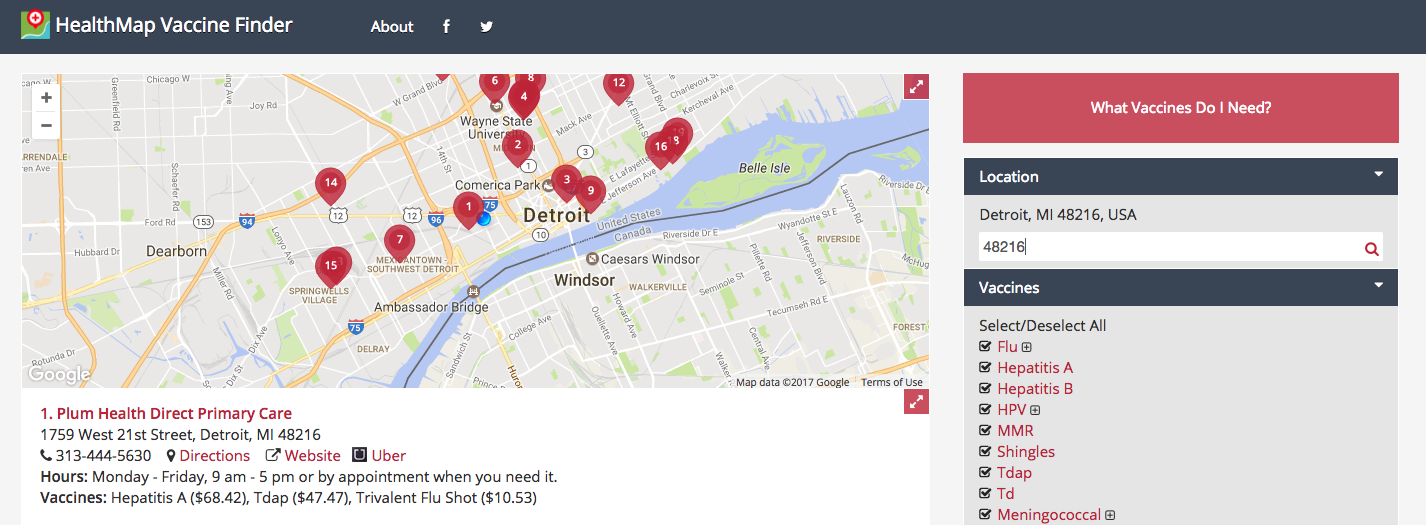The width and height of the screenshot is (1426, 525).
Task: Click the HealthMap logo icon
Action: [35, 25]
